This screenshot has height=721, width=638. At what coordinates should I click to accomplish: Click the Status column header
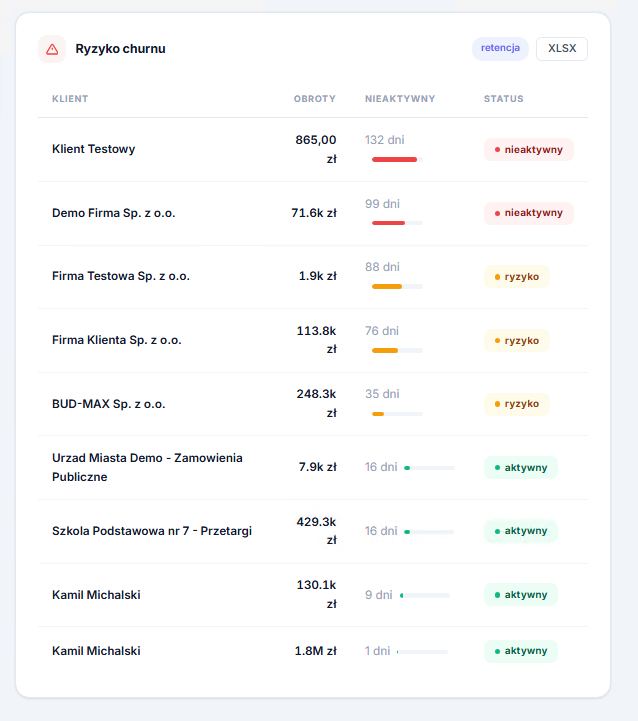coord(503,99)
